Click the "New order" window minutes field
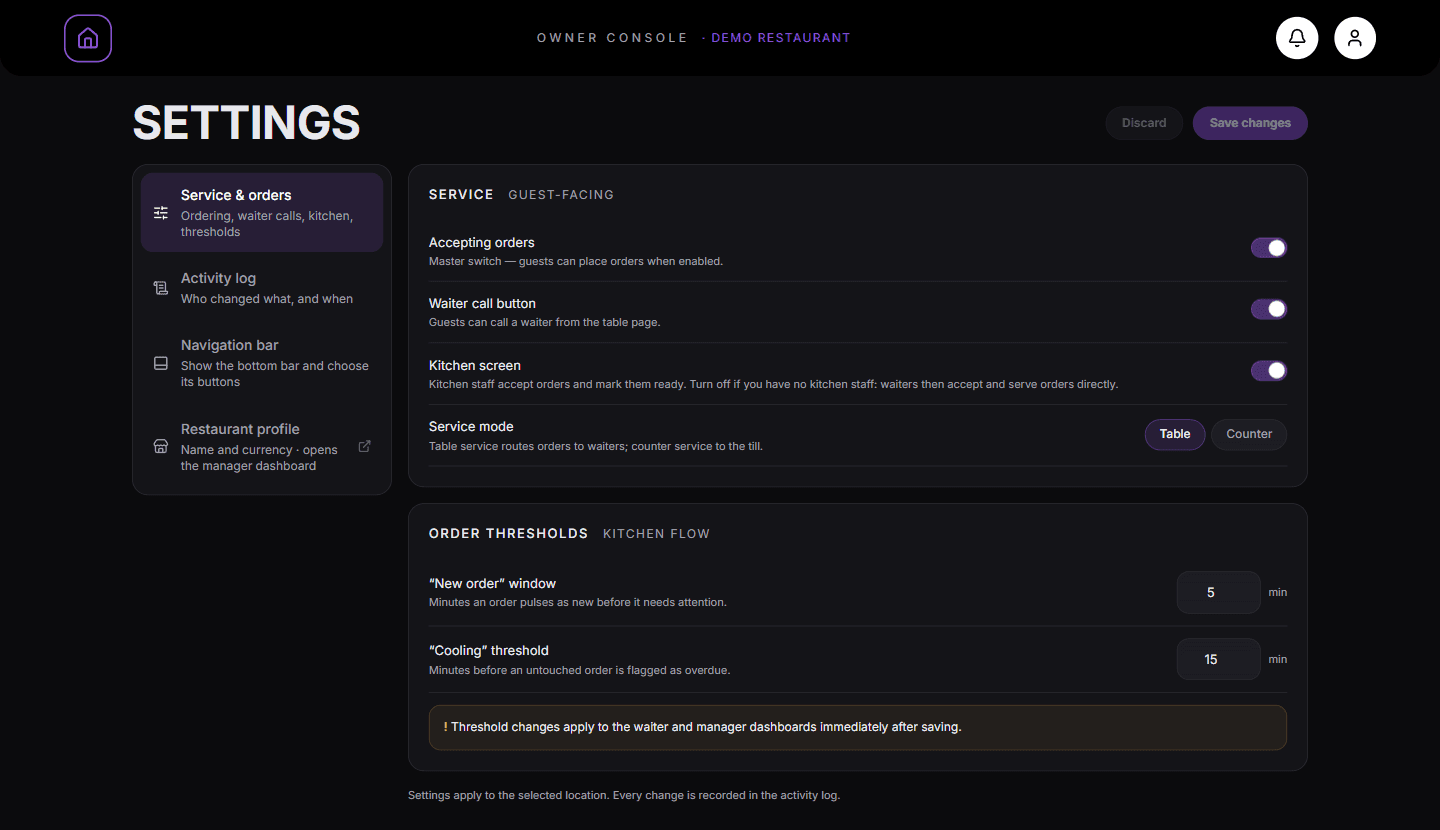The height and width of the screenshot is (830, 1440). (x=1218, y=592)
